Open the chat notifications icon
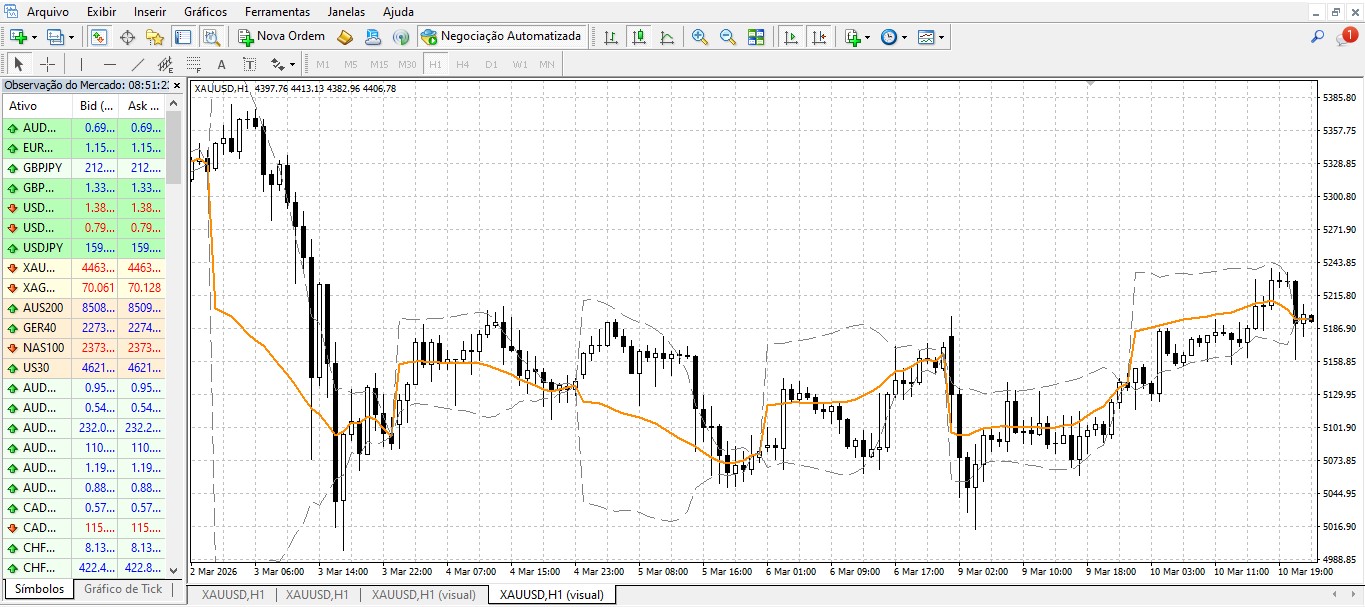1365x607 pixels. coord(1346,36)
